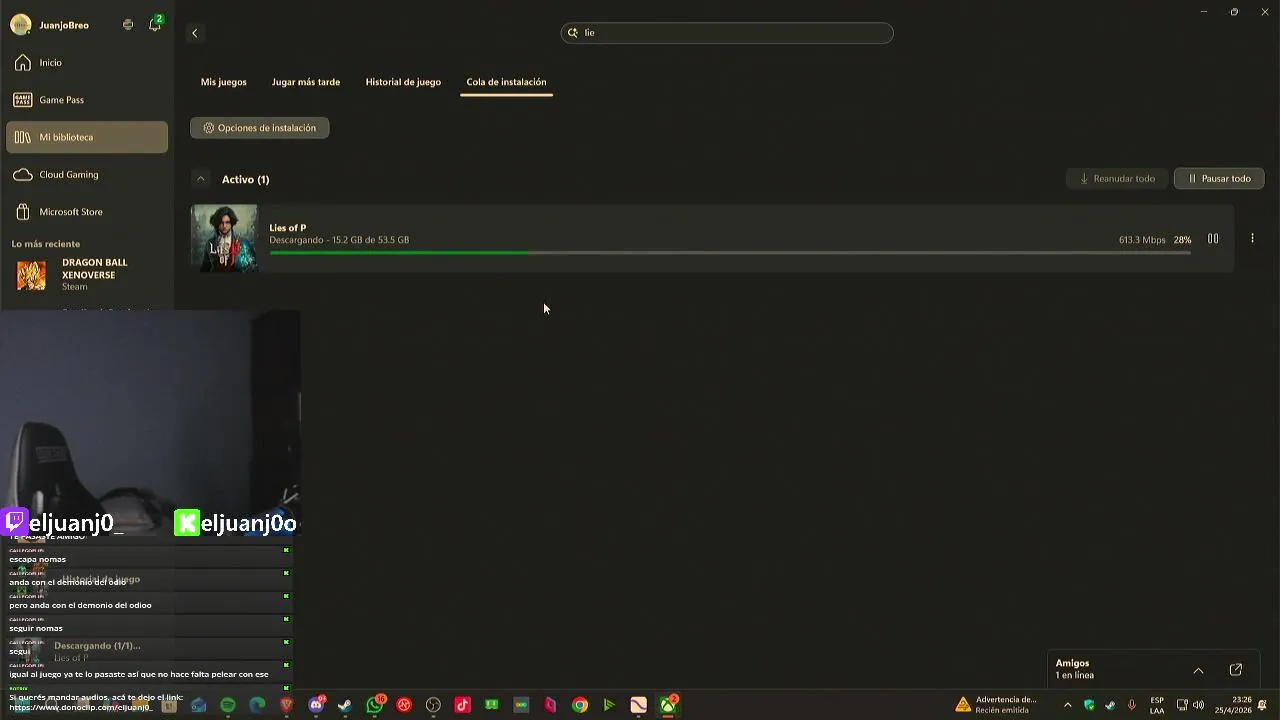Open Opciones de instalación
Image resolution: width=1280 pixels, height=720 pixels.
tap(260, 128)
